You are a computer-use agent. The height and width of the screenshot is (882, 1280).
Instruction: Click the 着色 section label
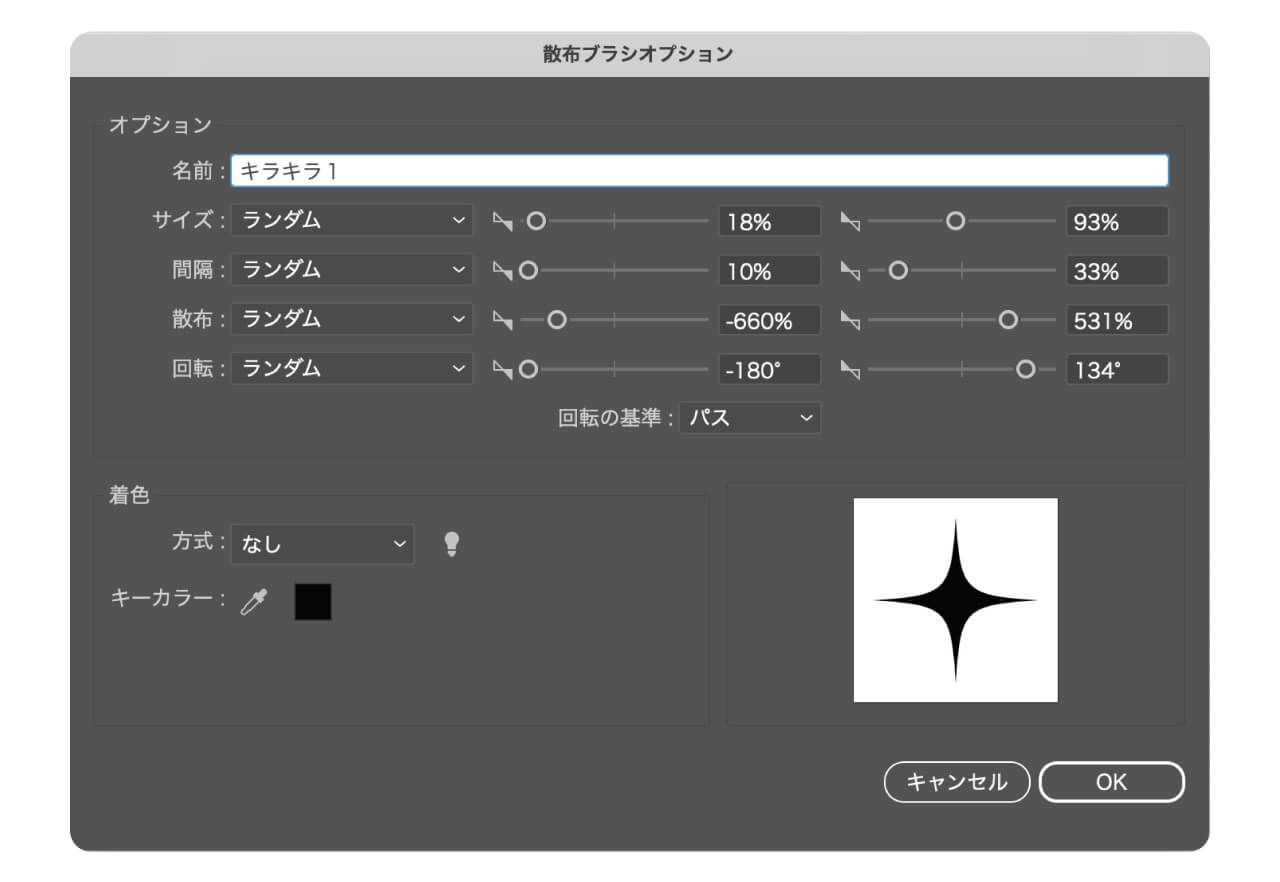pos(129,494)
